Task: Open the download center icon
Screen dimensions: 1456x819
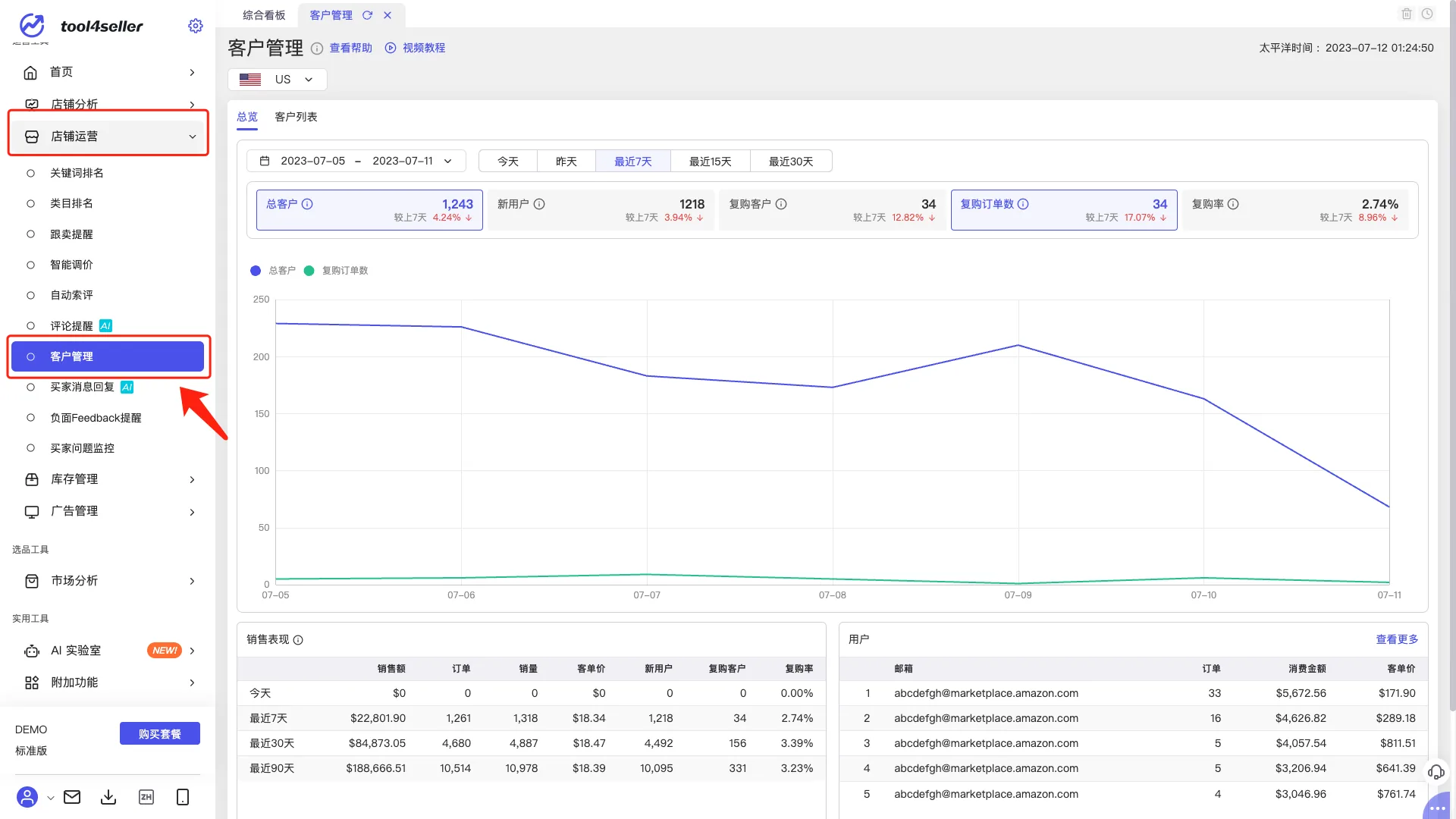Action: click(x=108, y=797)
